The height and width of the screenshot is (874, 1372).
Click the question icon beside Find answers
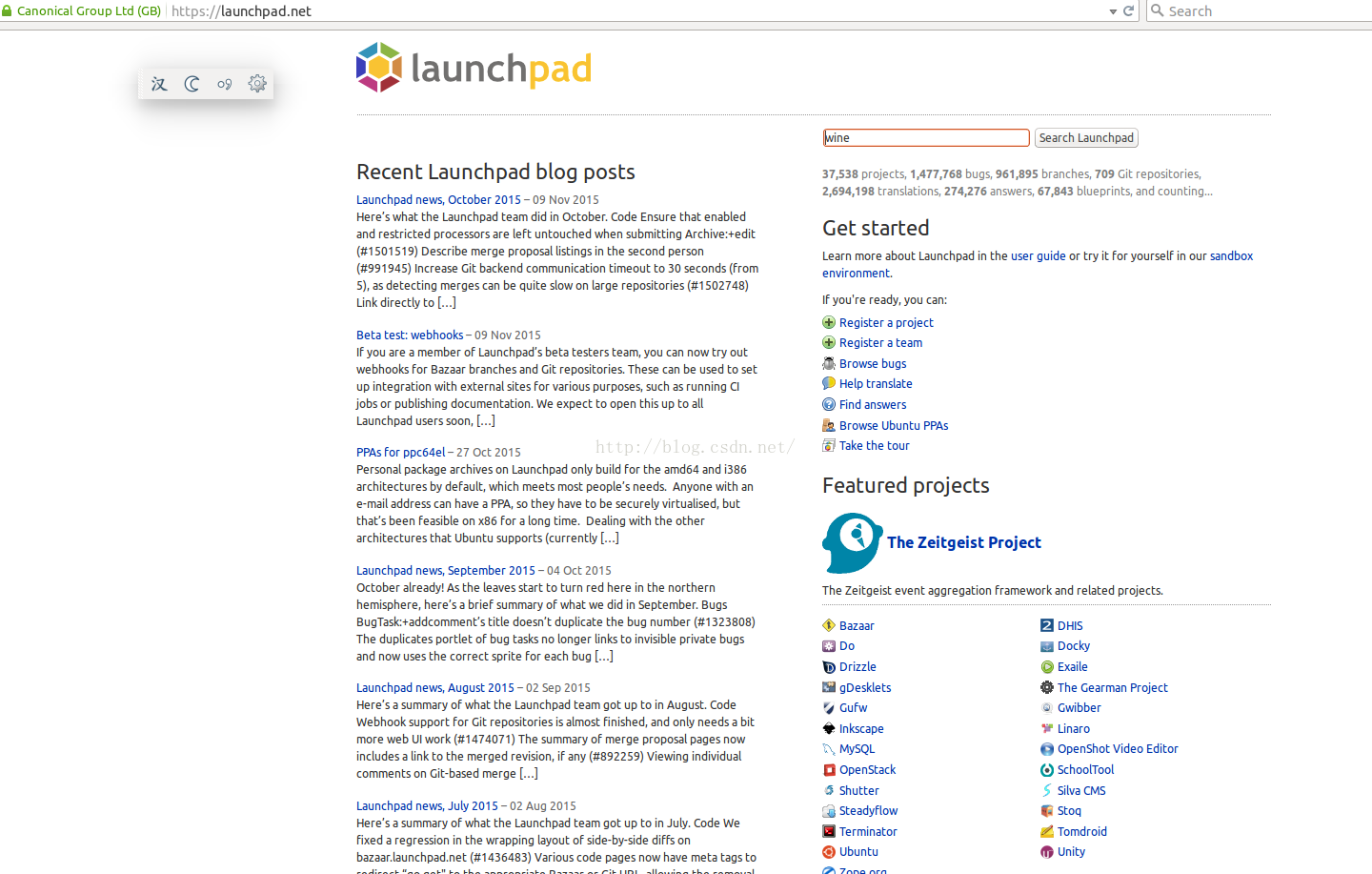[829, 404]
